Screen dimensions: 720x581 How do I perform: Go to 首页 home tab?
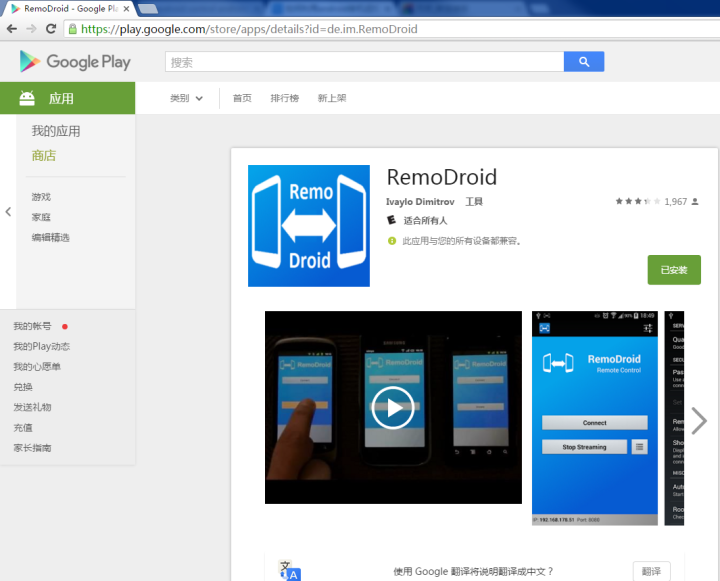pos(242,98)
